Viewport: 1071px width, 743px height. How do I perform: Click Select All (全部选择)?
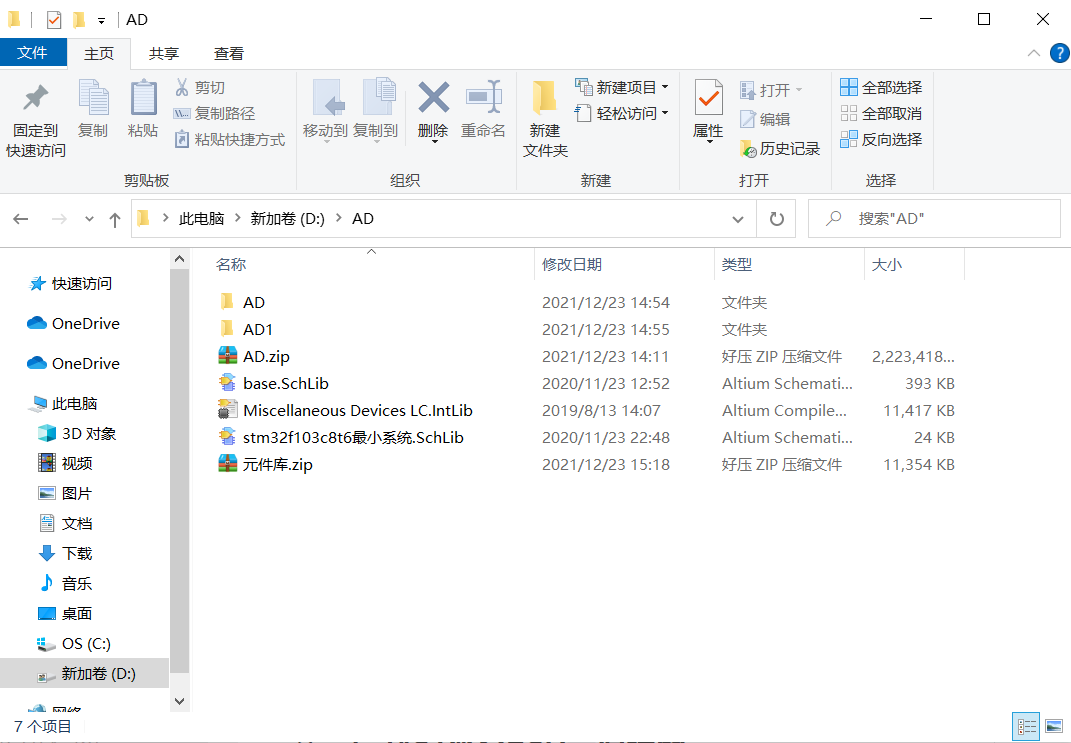pyautogui.click(x=881, y=87)
